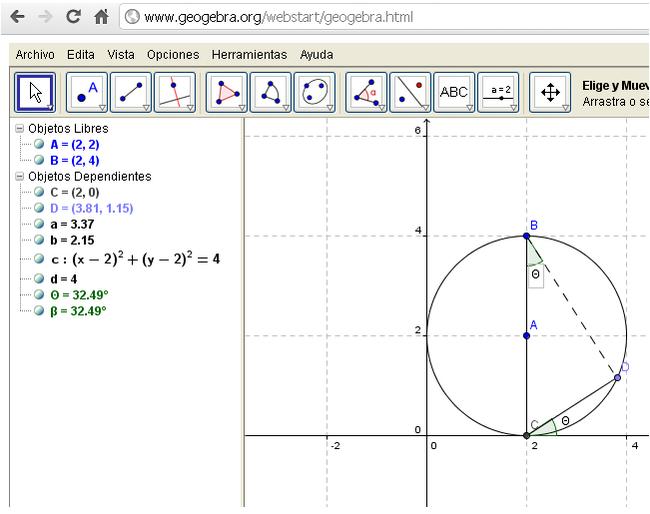The image size is (650, 514).
Task: Open the Archivo menu
Action: point(35,55)
